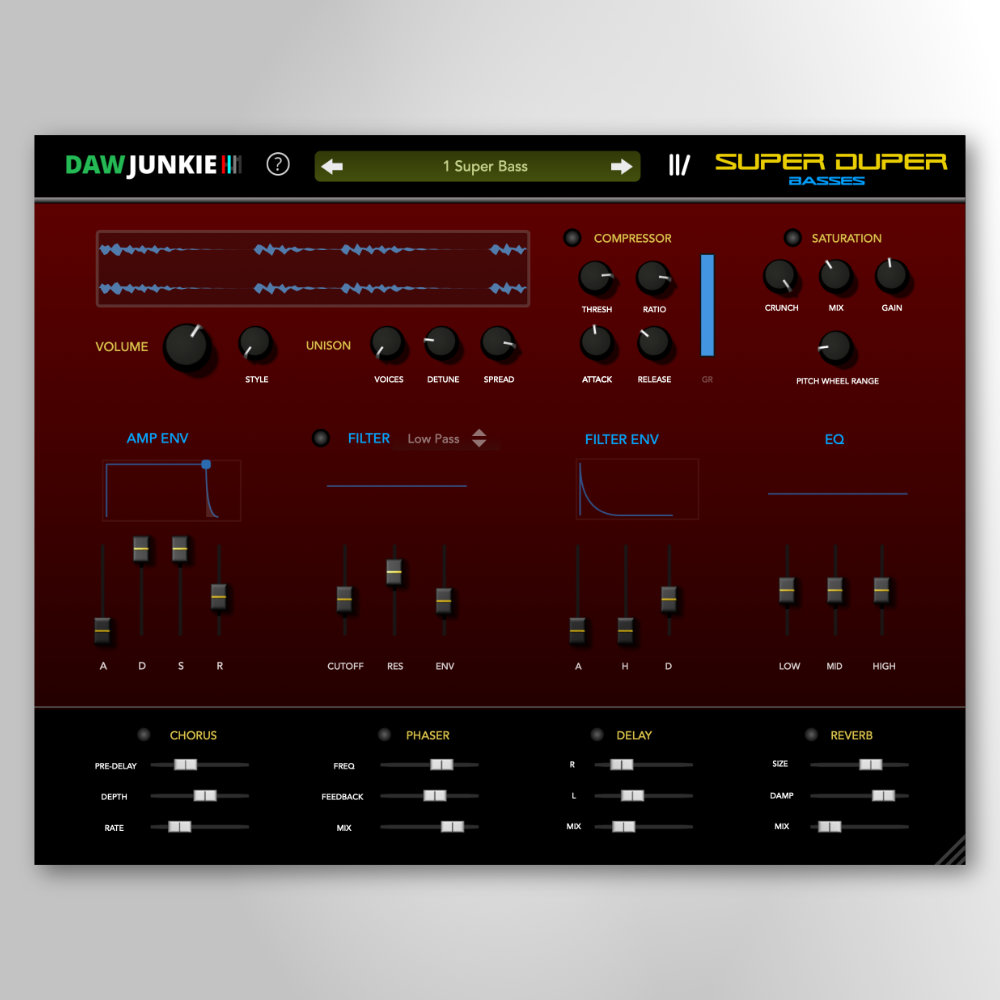This screenshot has height=1000, width=1000.
Task: Click the EQ High slider handle
Action: (x=881, y=590)
